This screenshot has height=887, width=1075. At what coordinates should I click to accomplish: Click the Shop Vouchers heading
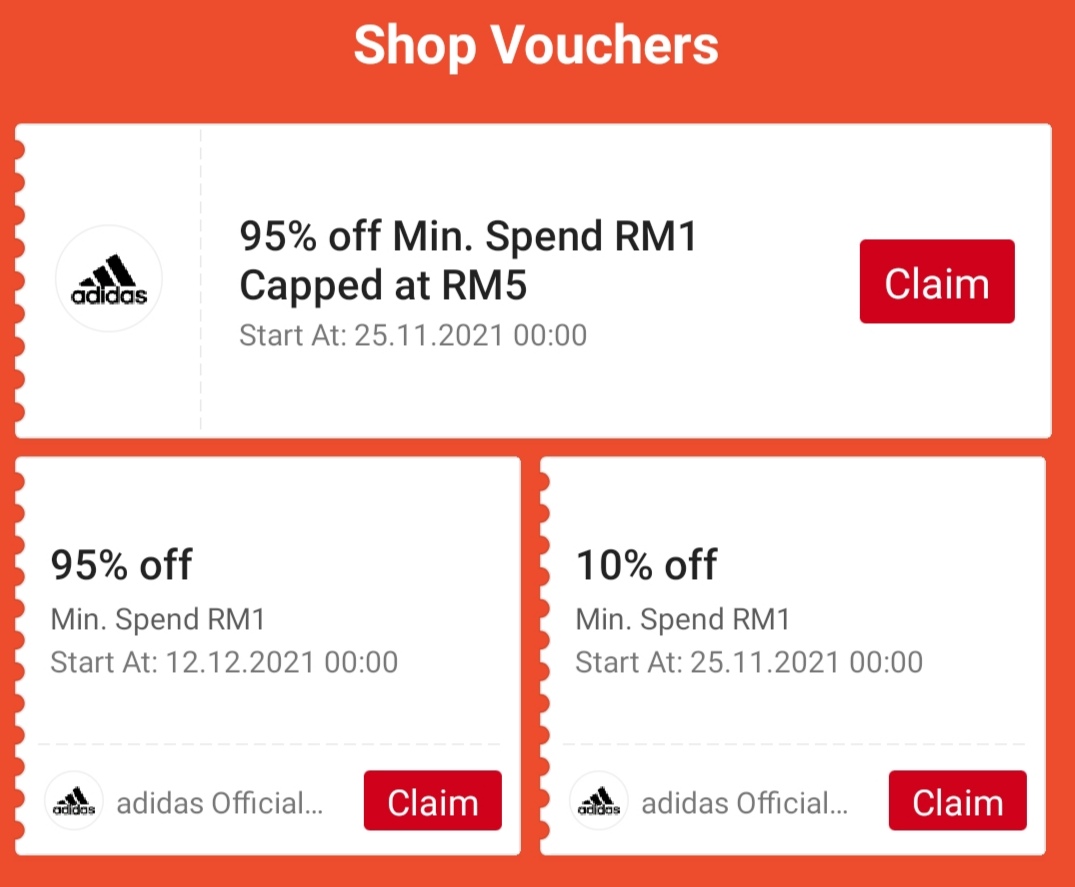tap(536, 46)
